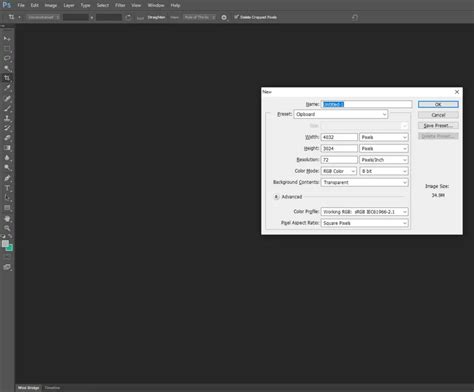The width and height of the screenshot is (474, 392).
Task: Select the Rectangle shape tool
Action: coord(7,208)
